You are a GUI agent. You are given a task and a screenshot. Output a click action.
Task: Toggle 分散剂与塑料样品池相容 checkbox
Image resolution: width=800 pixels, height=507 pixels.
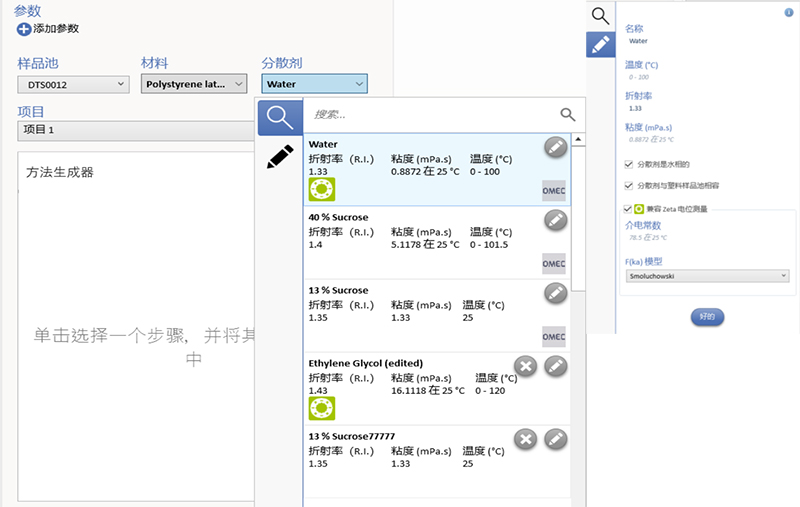point(629,186)
